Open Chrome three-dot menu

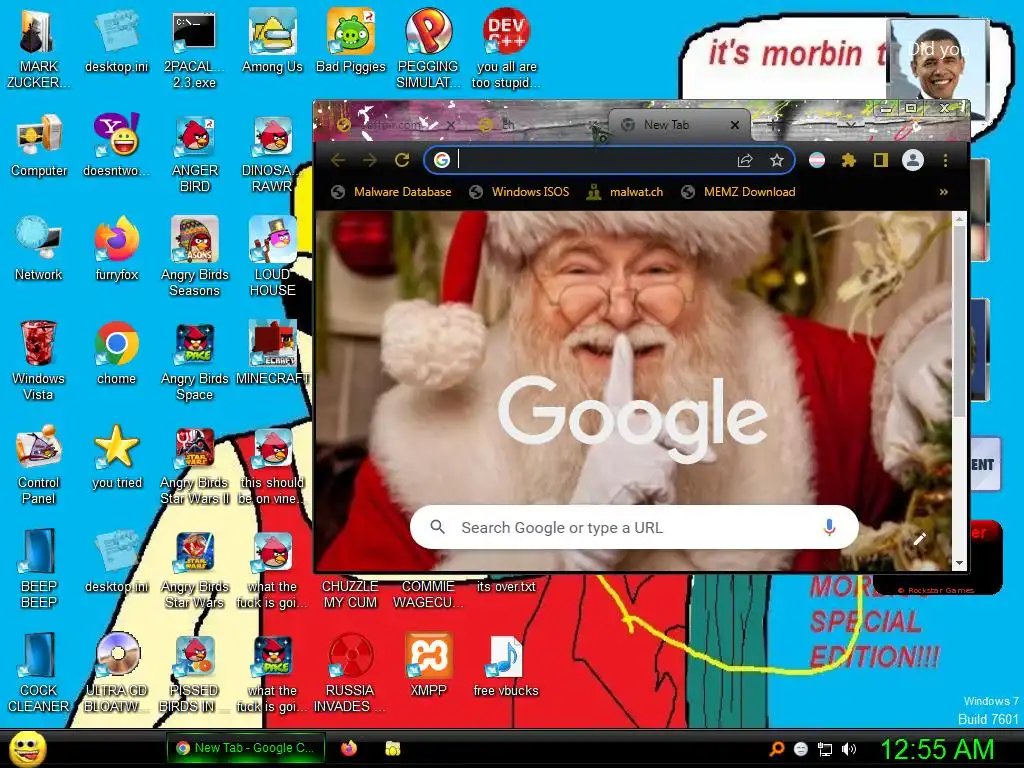pyautogui.click(x=945, y=160)
